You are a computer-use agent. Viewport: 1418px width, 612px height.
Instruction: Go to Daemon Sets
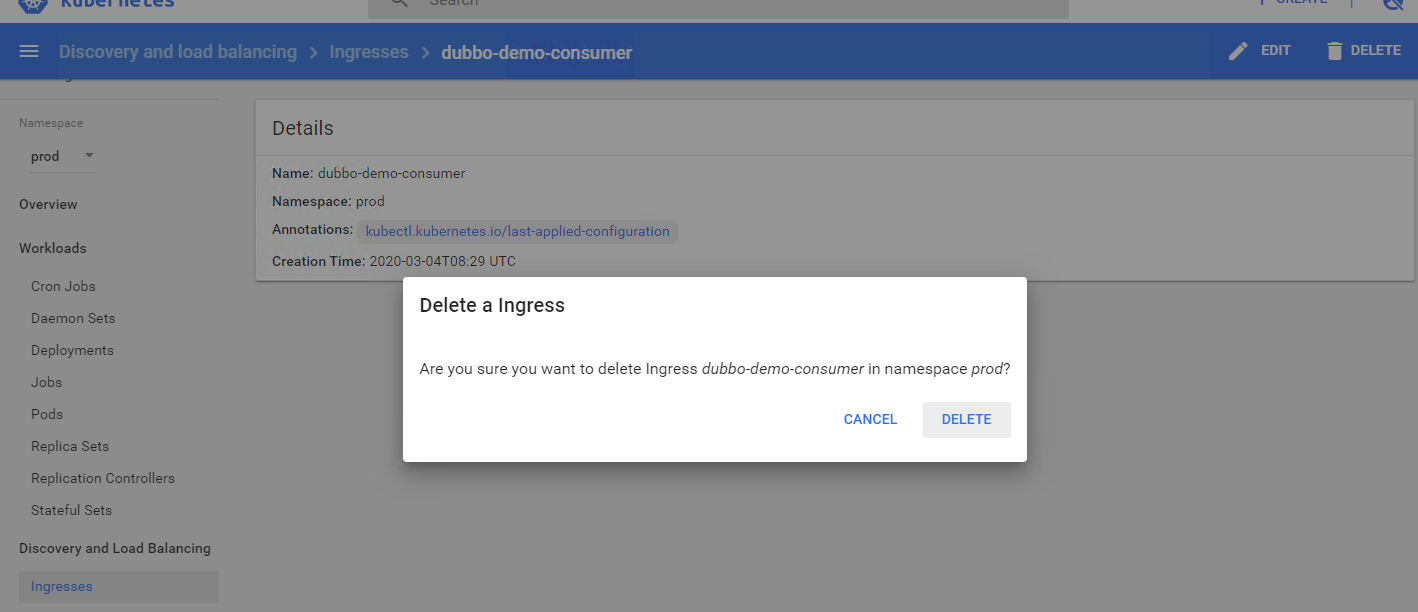73,318
